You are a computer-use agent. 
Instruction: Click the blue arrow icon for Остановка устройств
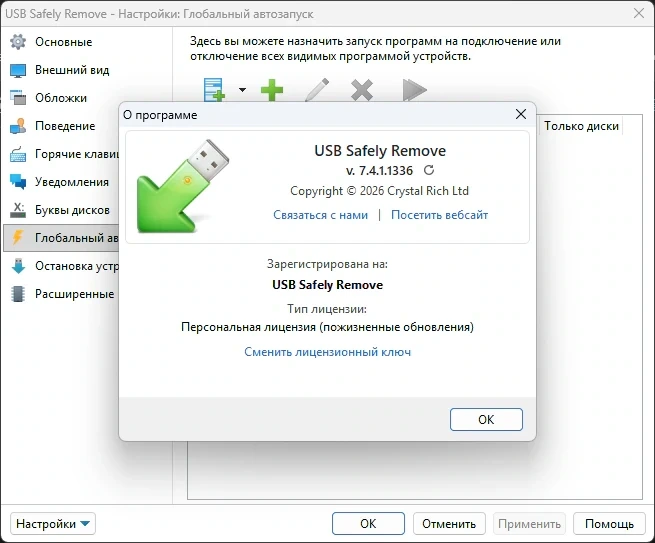tap(18, 266)
